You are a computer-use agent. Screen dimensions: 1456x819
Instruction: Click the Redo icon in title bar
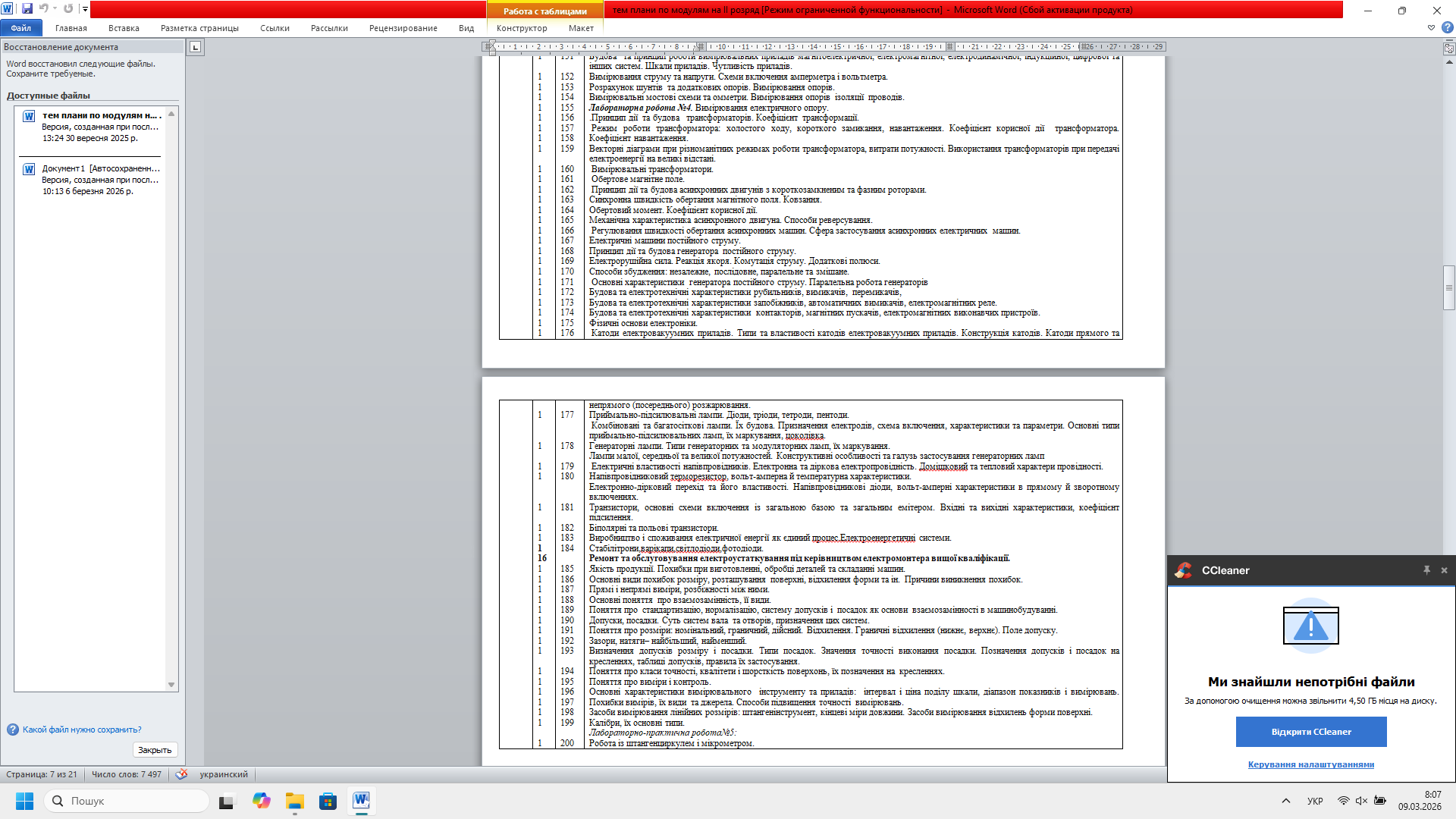(68, 9)
